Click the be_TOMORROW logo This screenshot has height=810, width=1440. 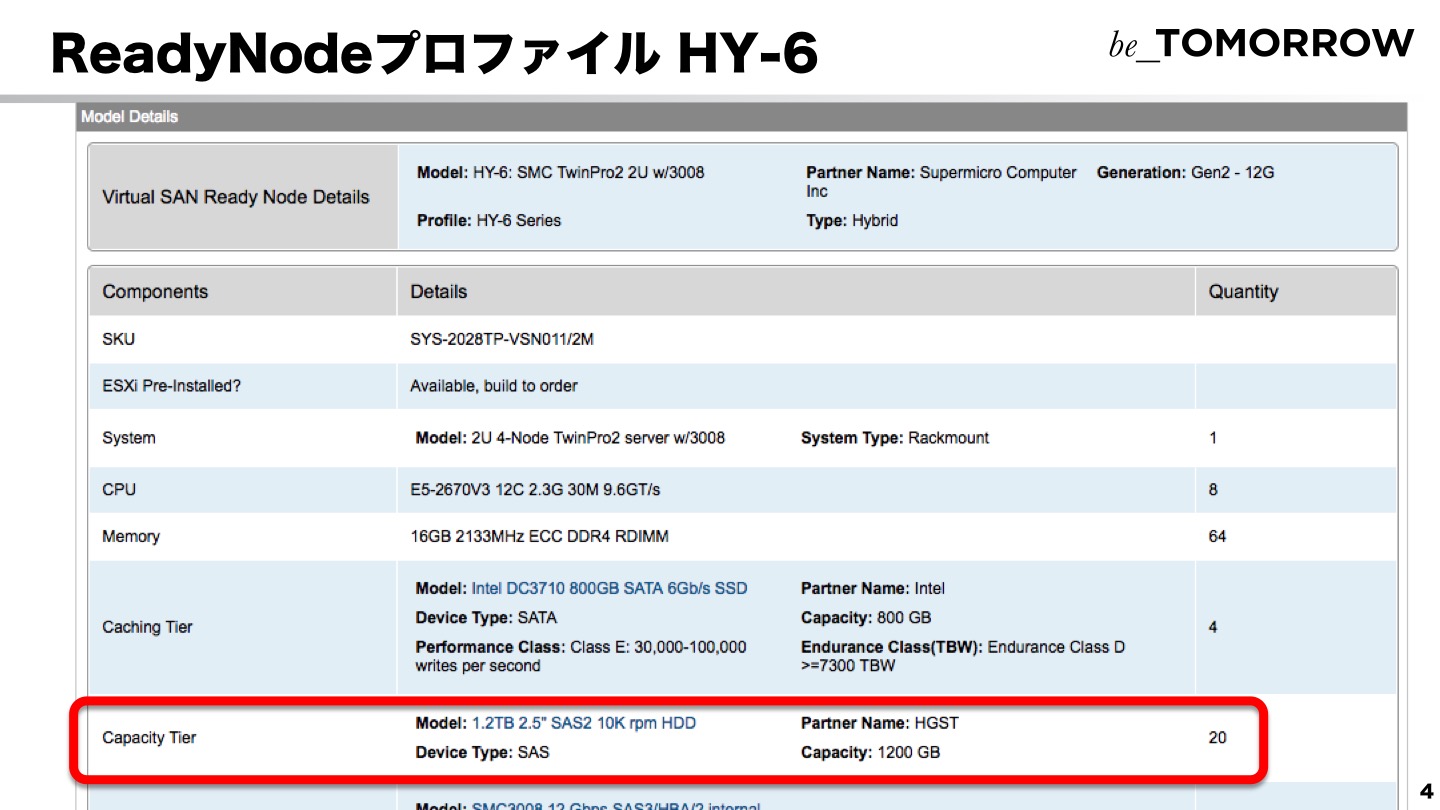[1261, 44]
